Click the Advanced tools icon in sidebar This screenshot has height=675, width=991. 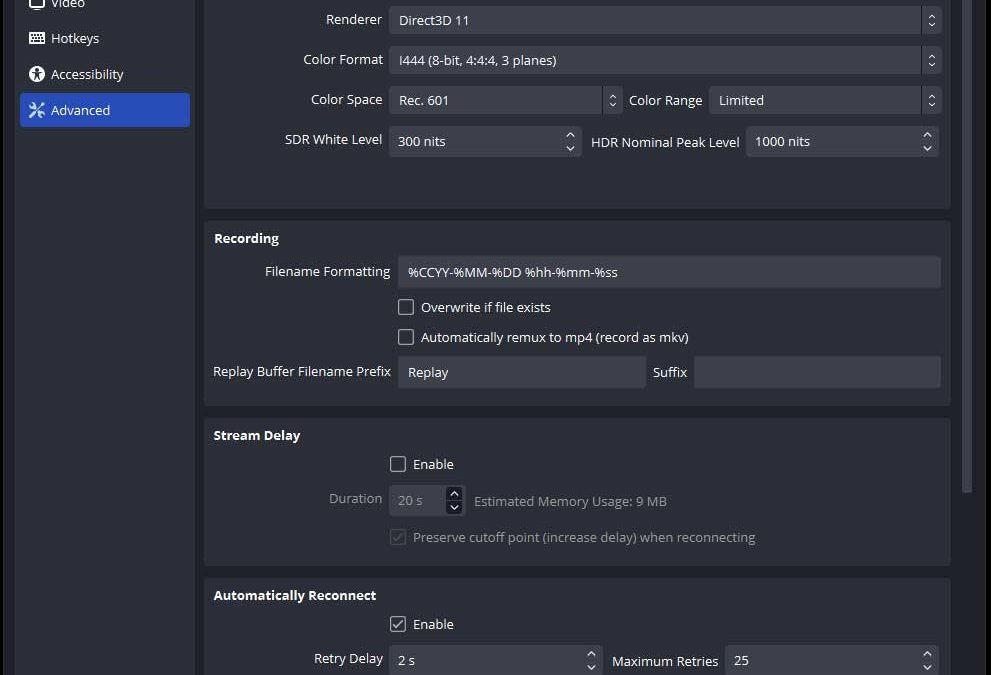(37, 110)
